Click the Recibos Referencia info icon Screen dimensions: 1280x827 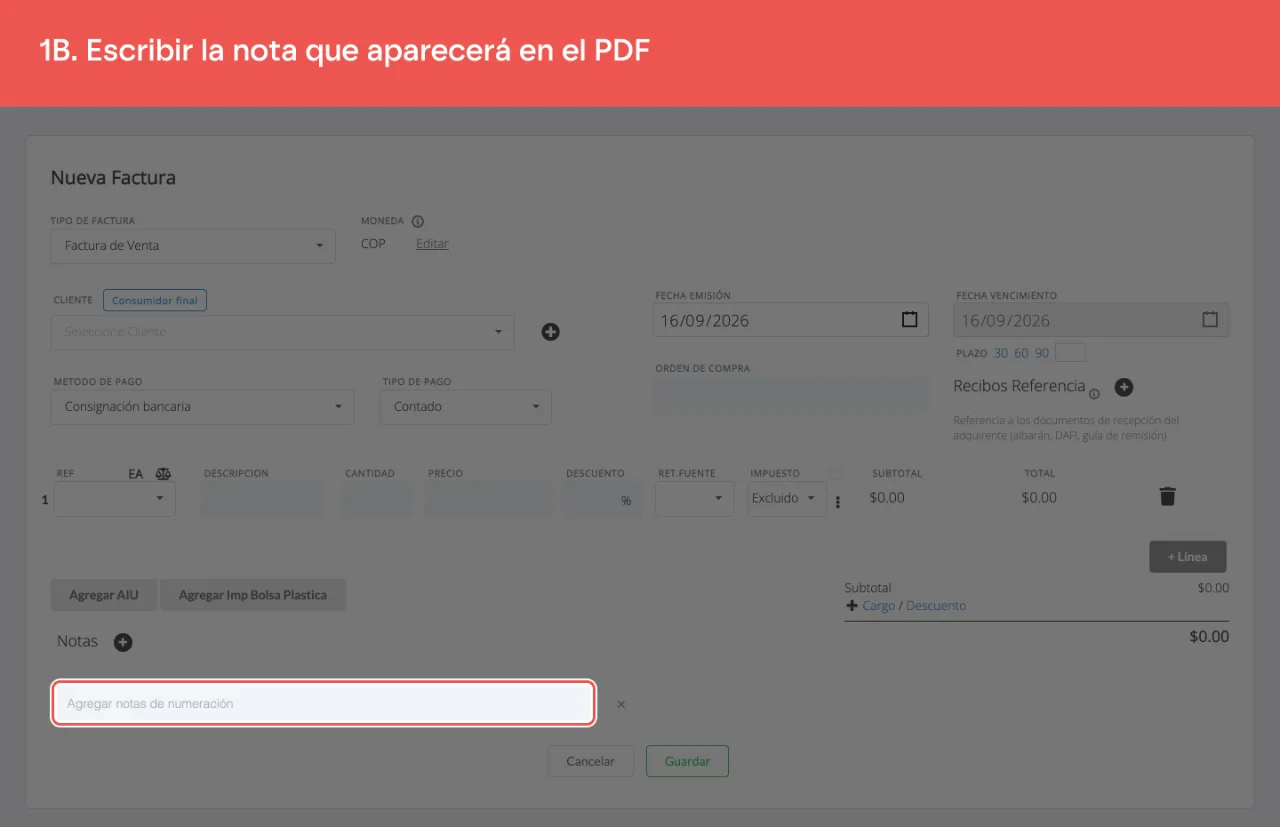point(1094,394)
